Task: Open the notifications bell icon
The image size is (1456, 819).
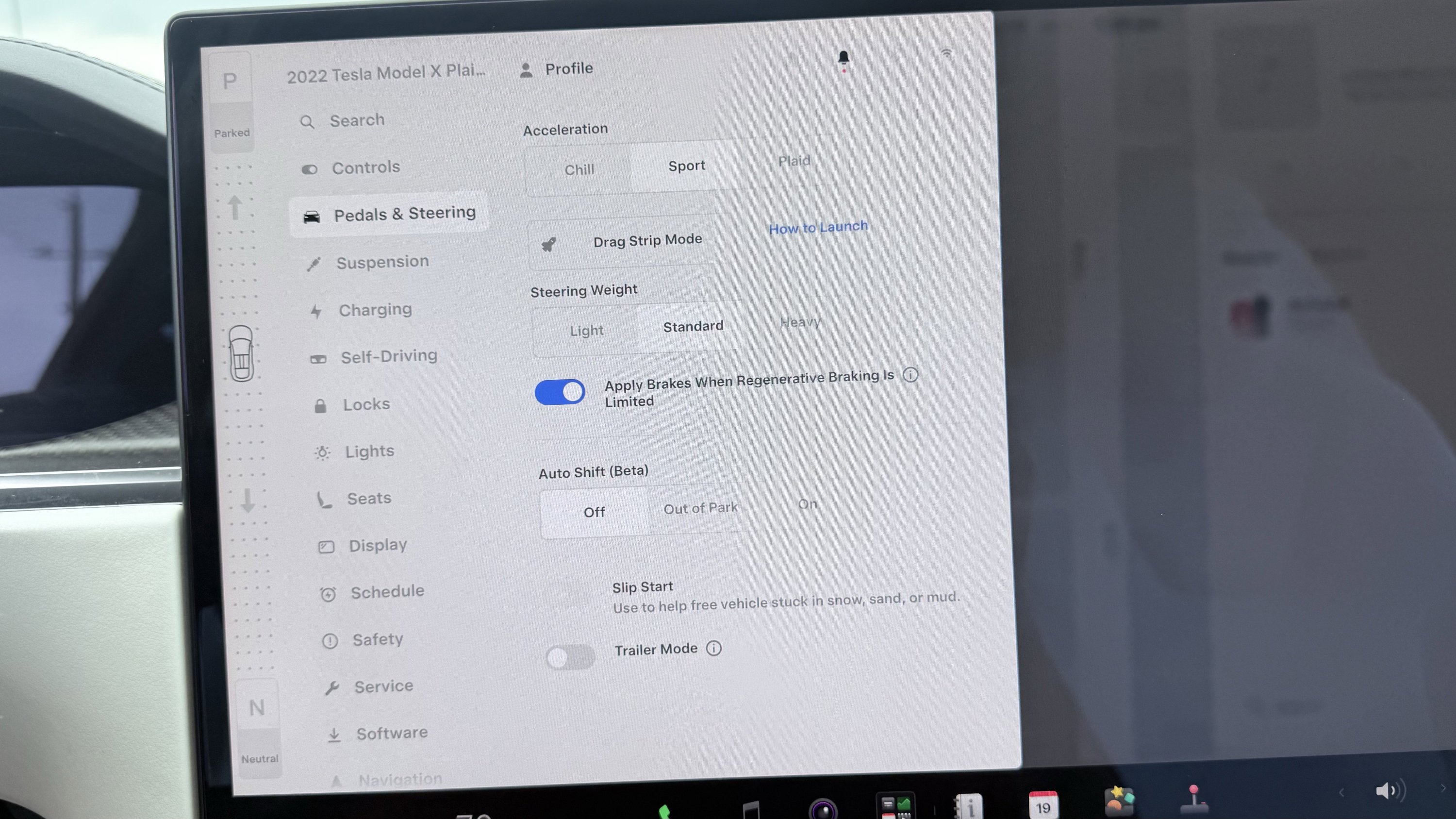Action: tap(844, 58)
